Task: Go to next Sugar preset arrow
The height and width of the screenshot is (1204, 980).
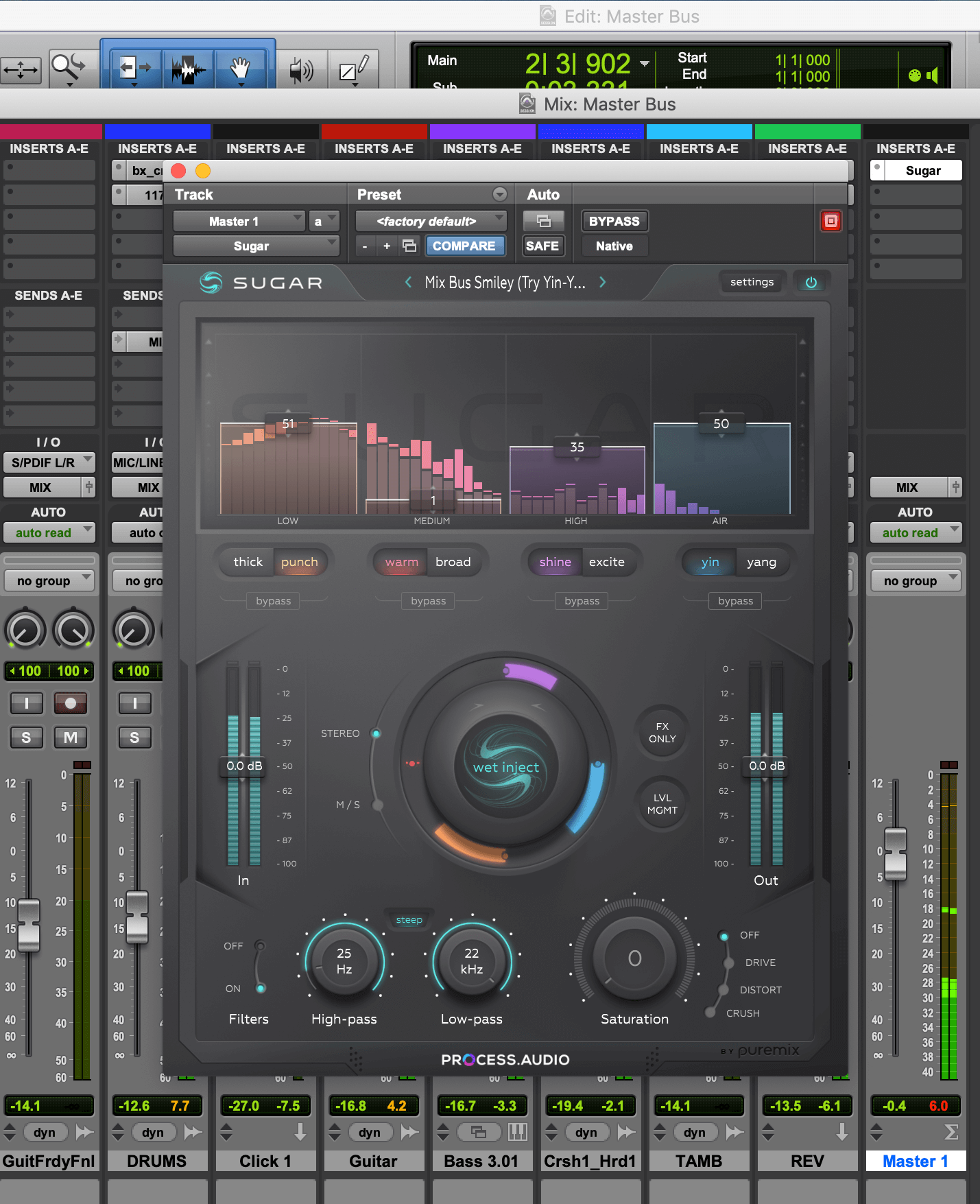Action: [603, 282]
